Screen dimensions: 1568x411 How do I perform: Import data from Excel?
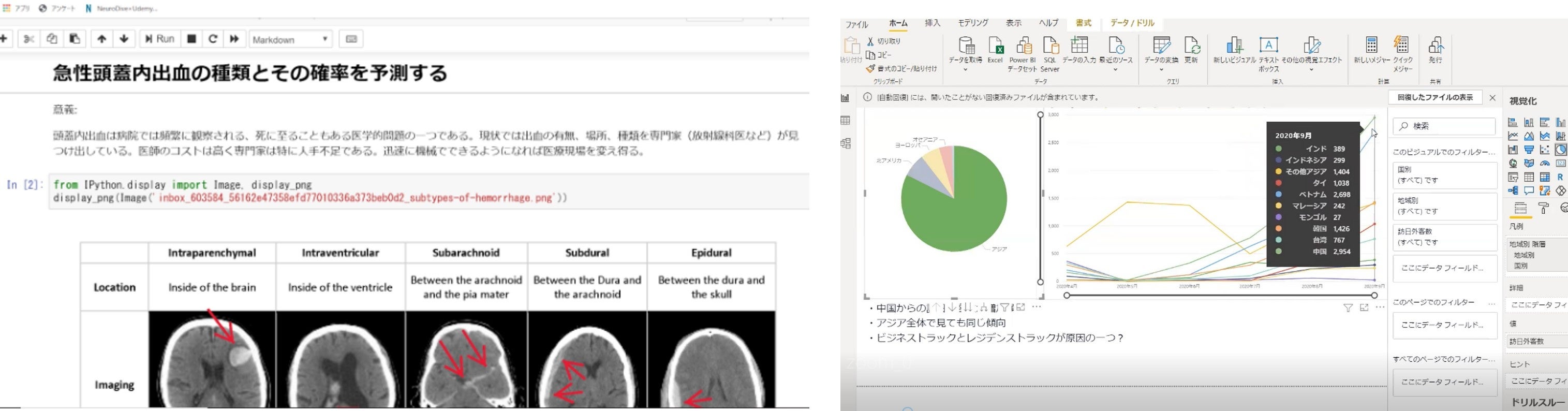click(995, 50)
